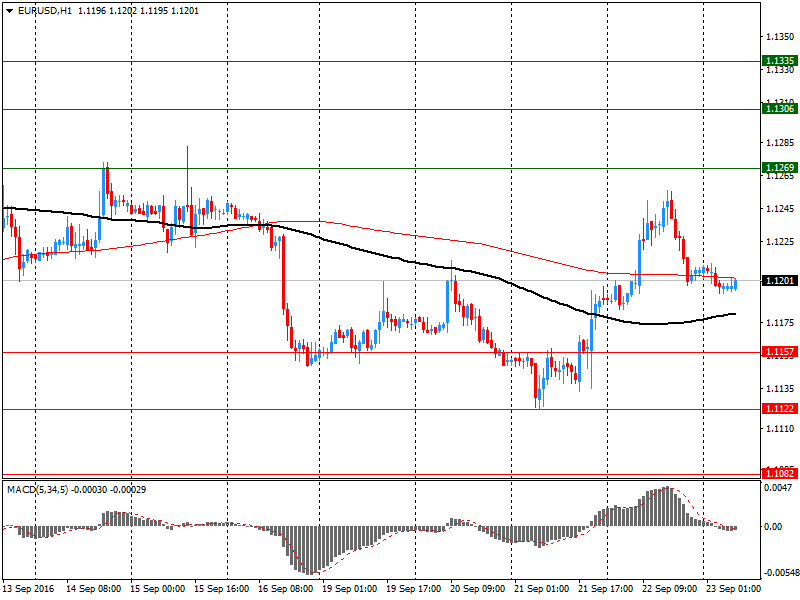
Task: Click the 21 Sep 17:00 time label
Action: (x=606, y=589)
